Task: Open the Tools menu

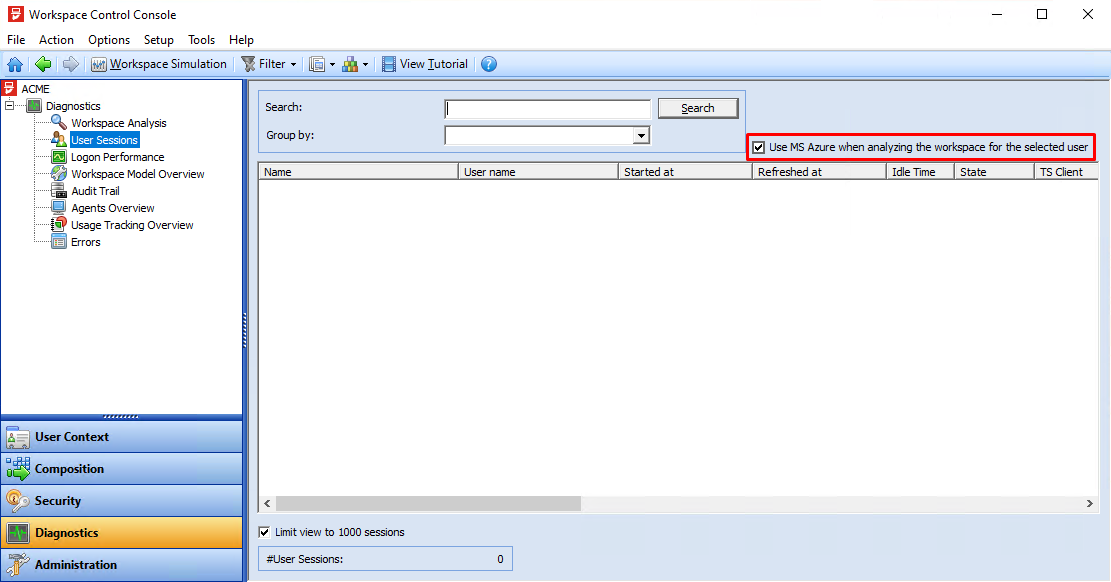Action: 201,40
